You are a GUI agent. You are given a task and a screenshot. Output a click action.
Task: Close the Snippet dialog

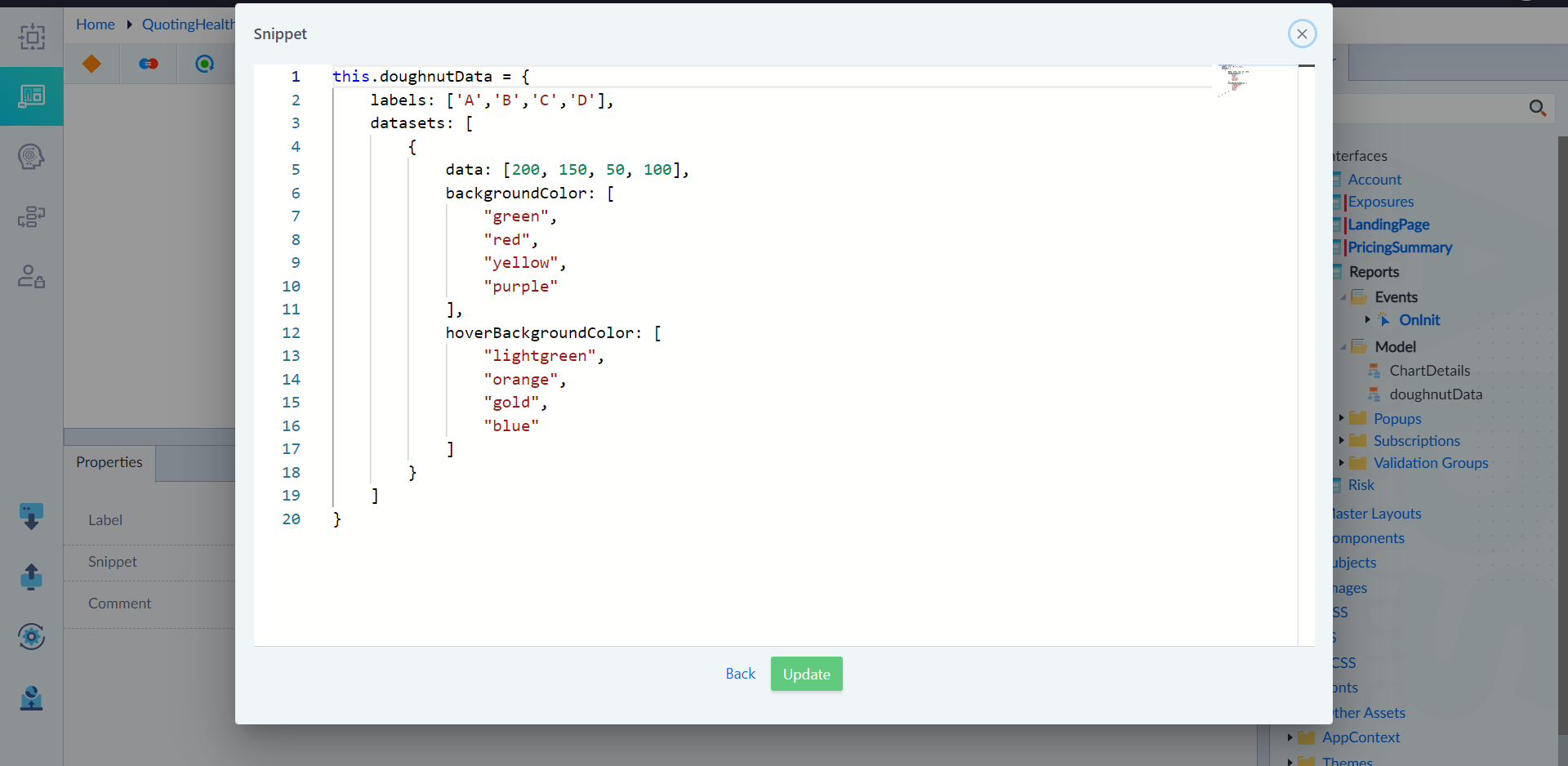pyautogui.click(x=1302, y=33)
